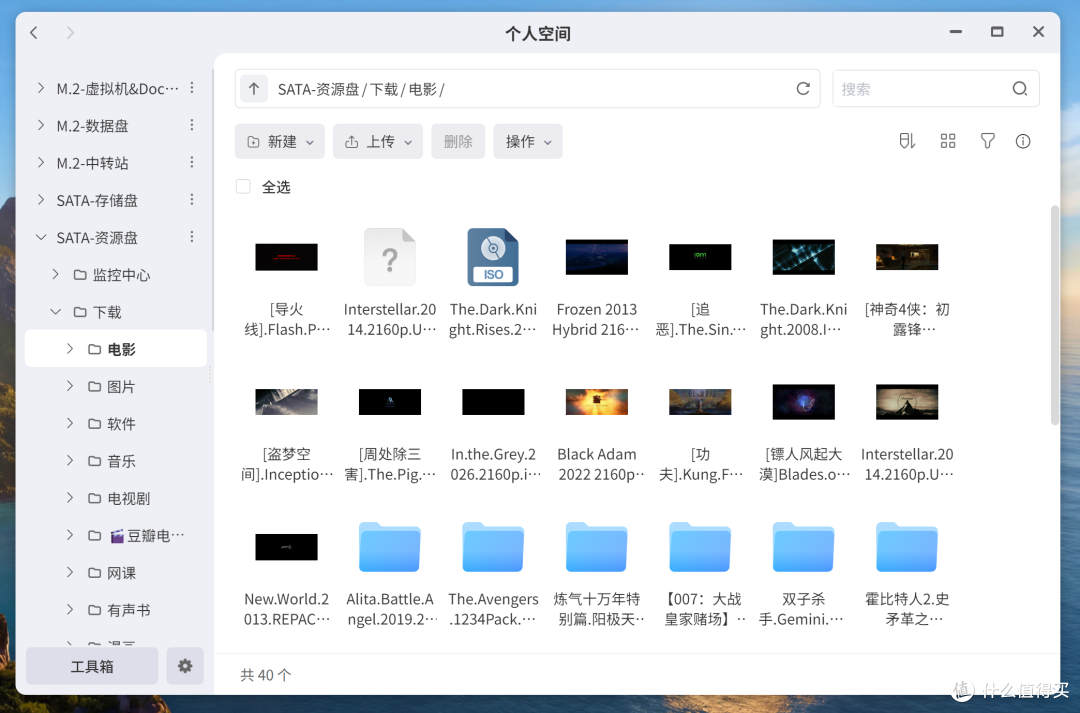The image size is (1080, 713).
Task: Jump to 下载 in the breadcrumb
Action: (384, 90)
